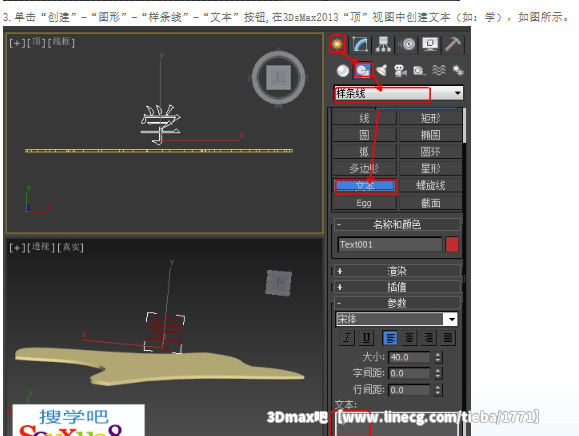579x436 pixels.
Task: Open the 宋体 font dropdown
Action: [397, 319]
